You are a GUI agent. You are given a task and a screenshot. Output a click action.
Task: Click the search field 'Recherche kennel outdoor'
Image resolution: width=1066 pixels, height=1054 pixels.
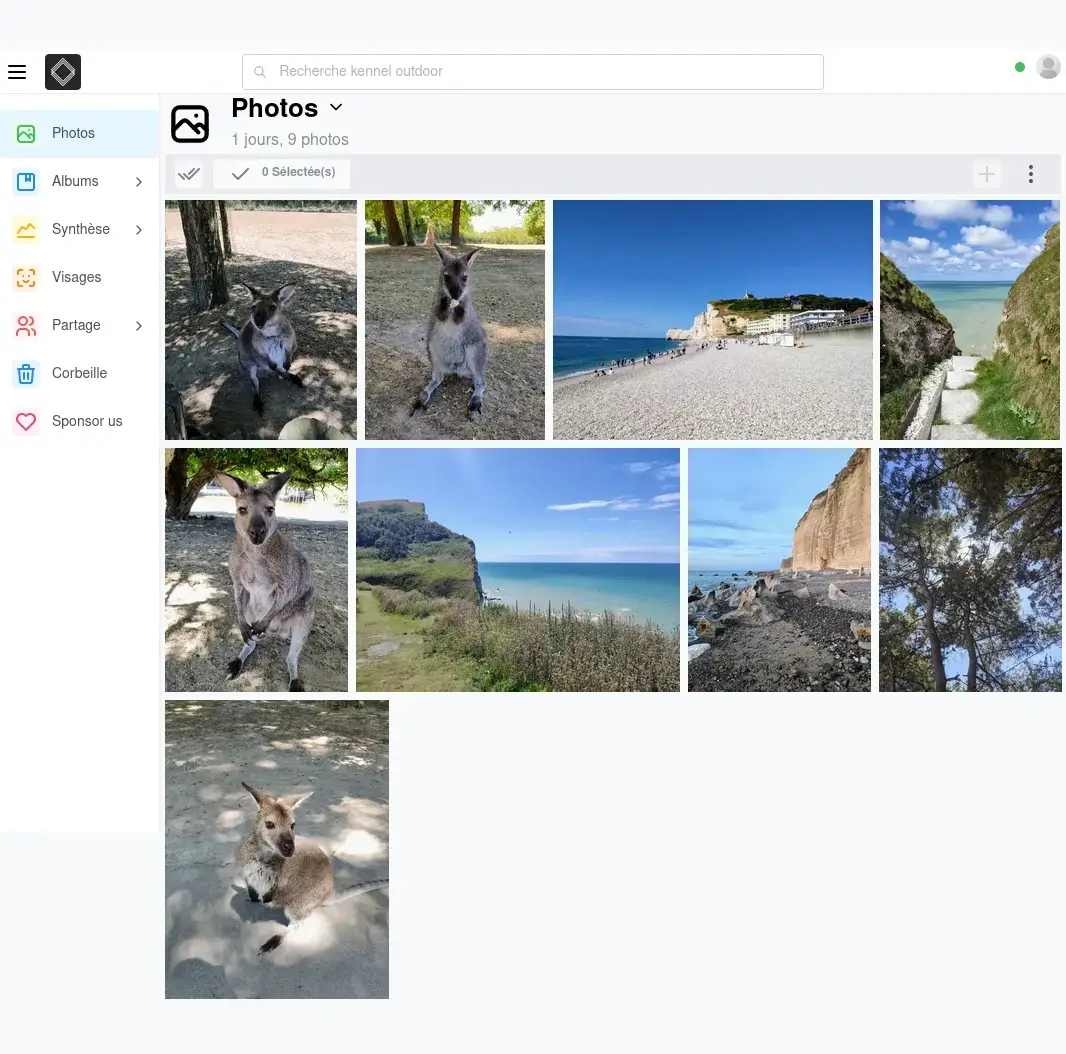click(x=533, y=72)
